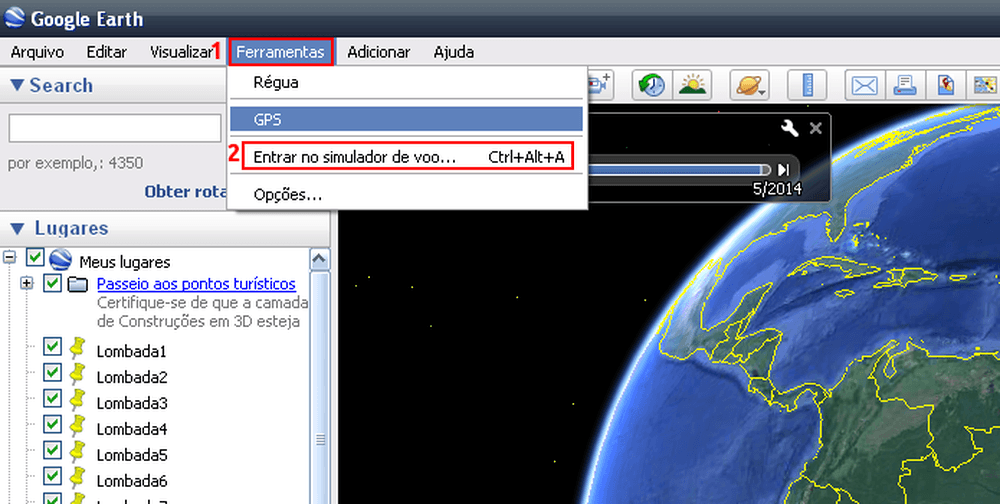Expand the Passeio aos pontos turísticos folder
This screenshot has width=1000, height=504.
(x=26, y=283)
